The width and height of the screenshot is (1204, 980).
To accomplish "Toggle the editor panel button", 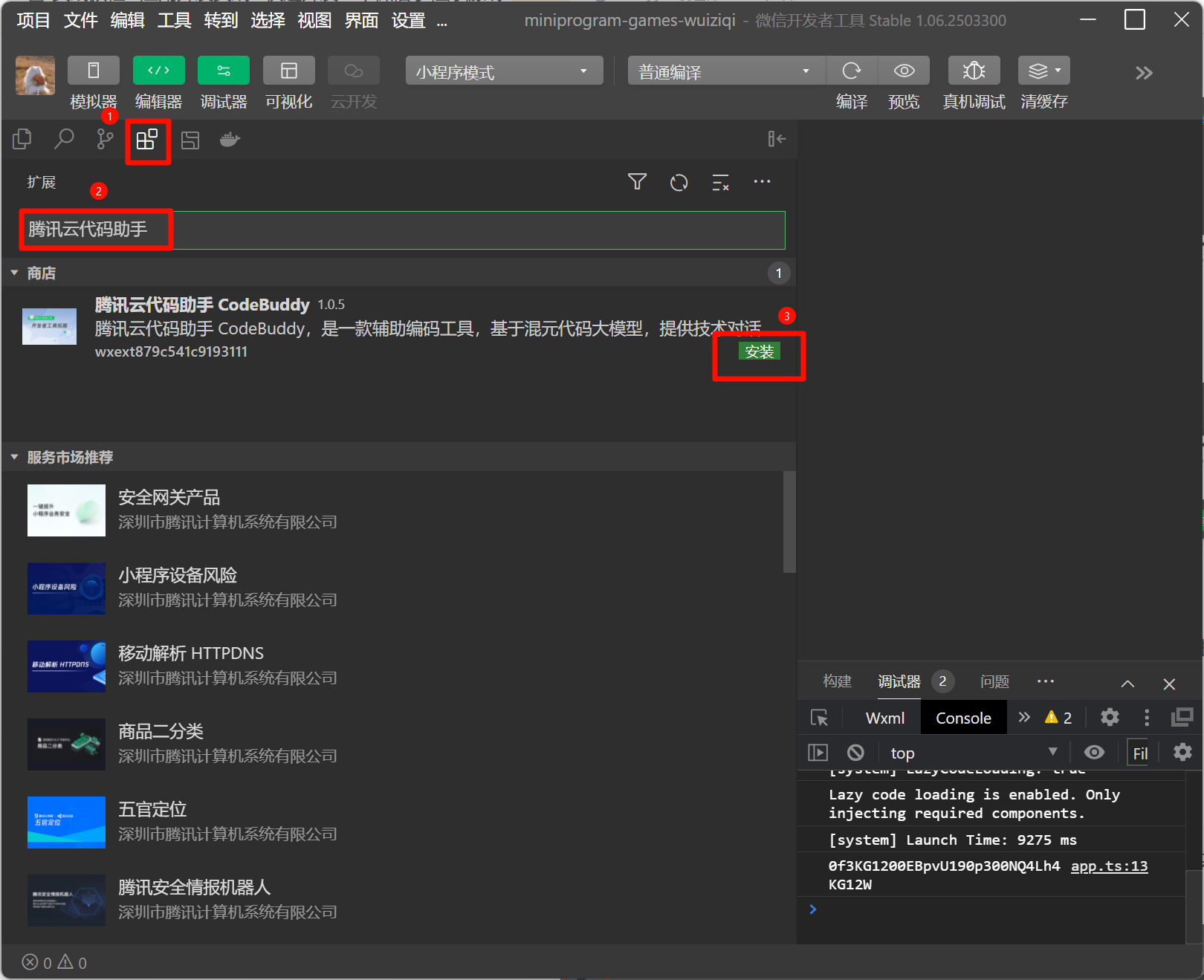I will 158,71.
